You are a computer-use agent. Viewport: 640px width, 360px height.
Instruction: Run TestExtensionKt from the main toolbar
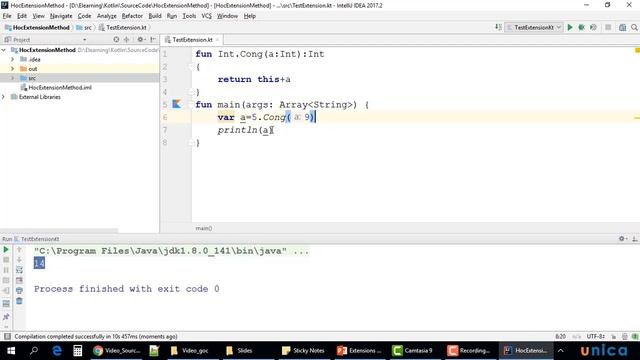click(570, 27)
